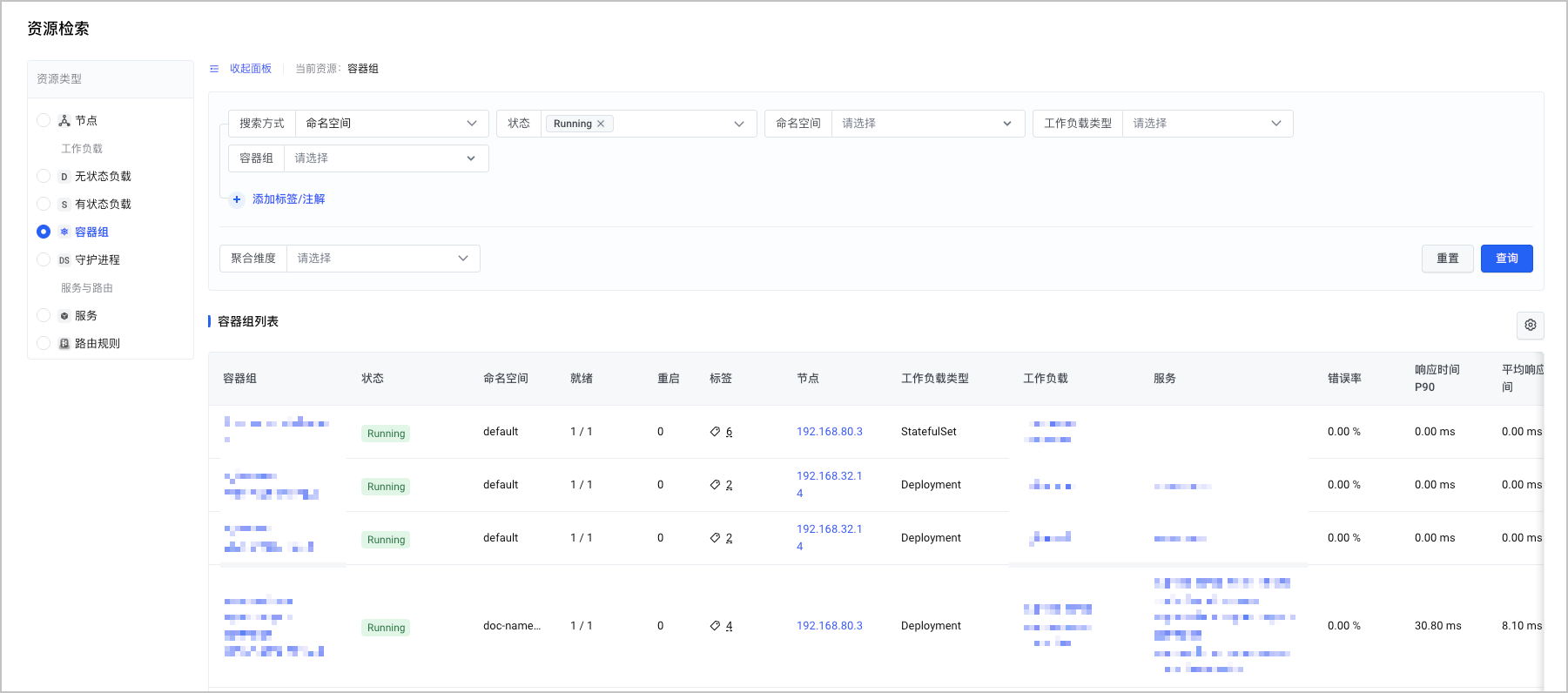Screen dimensions: 1568x693
Task: Click the 节点 column header
Action: [808, 379]
